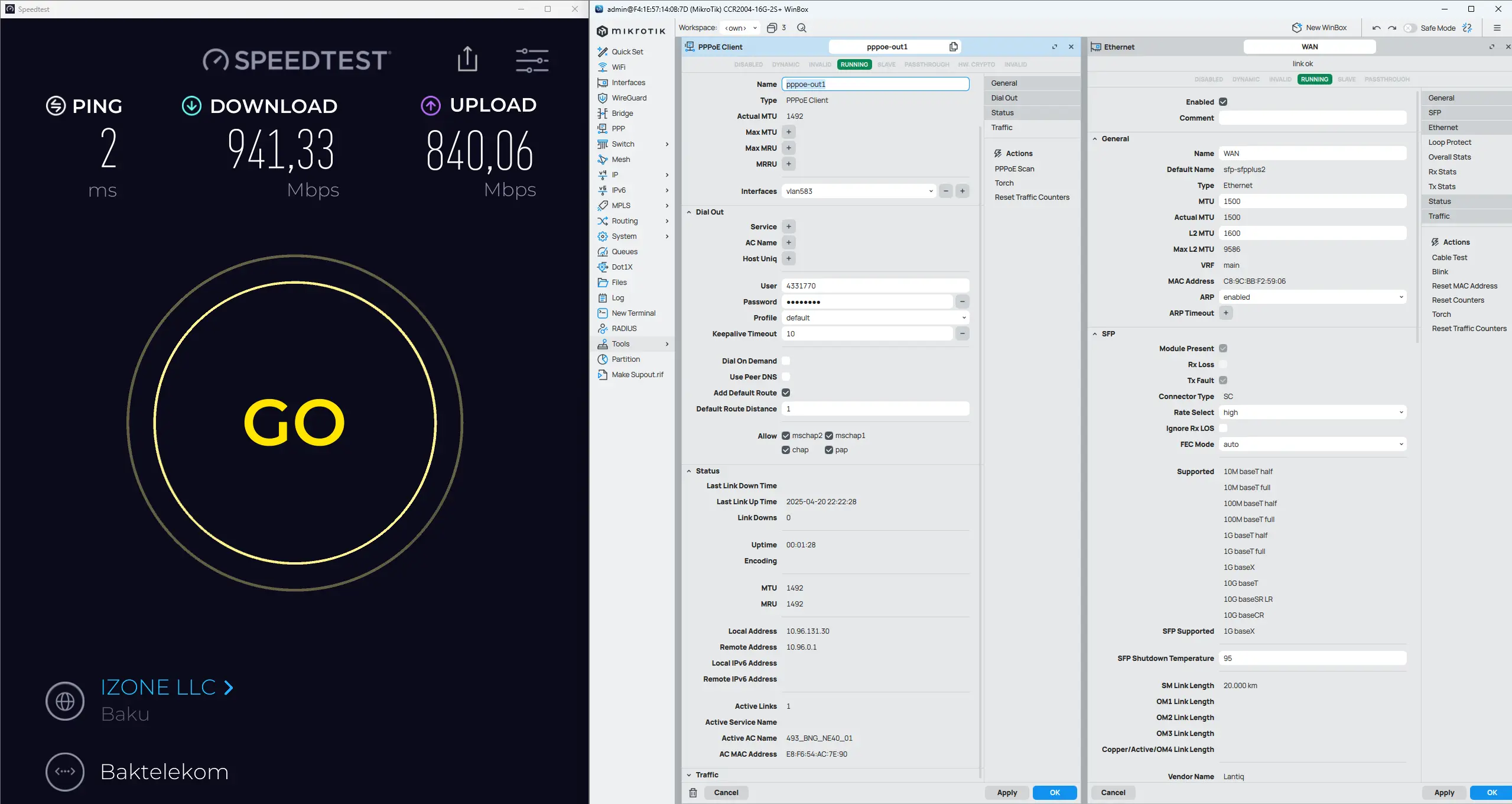The width and height of the screenshot is (1512, 804).
Task: Toggle Enabled checkbox in Ethernet window
Action: [x=1223, y=102]
